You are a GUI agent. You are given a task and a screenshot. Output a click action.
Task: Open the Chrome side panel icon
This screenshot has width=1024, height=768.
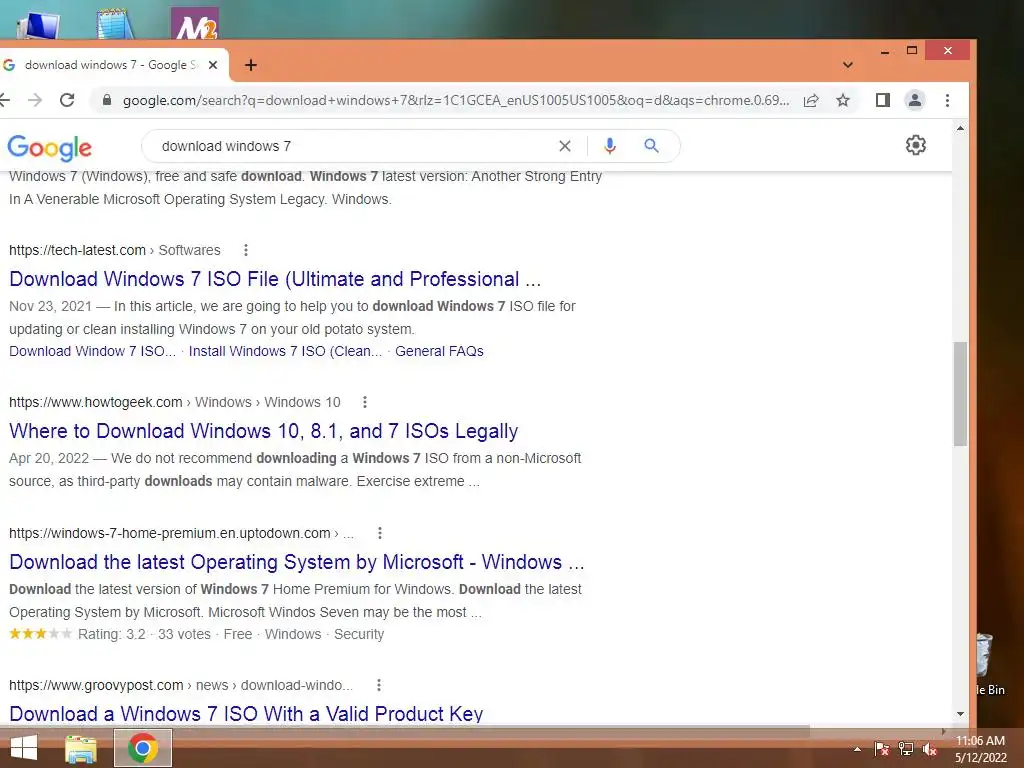pos(882,100)
